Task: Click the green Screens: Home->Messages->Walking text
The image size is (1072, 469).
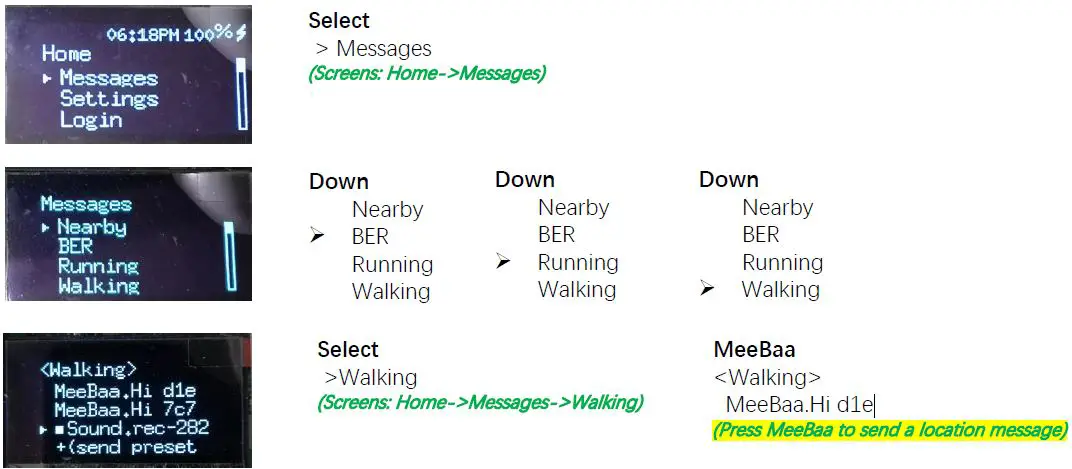Action: tap(480, 403)
